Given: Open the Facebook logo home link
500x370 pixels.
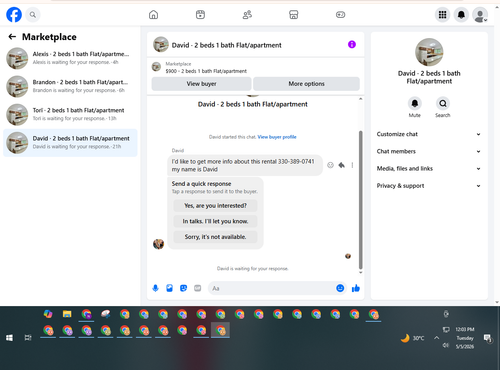Looking at the screenshot, I should click(14, 15).
